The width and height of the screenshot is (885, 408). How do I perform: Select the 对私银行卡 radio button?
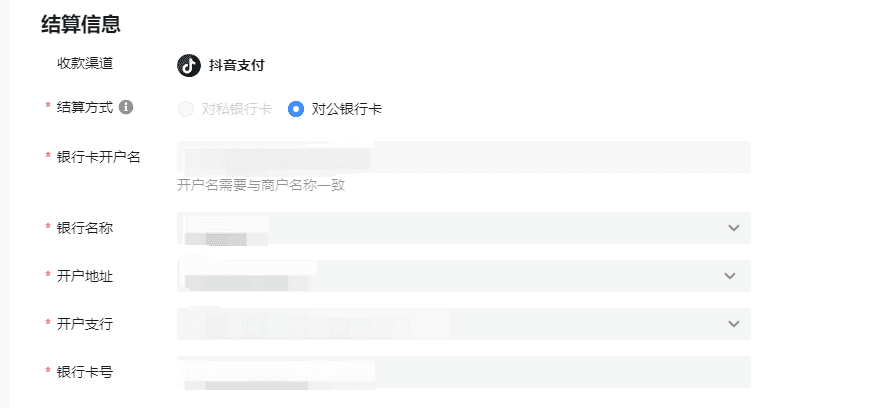186,109
